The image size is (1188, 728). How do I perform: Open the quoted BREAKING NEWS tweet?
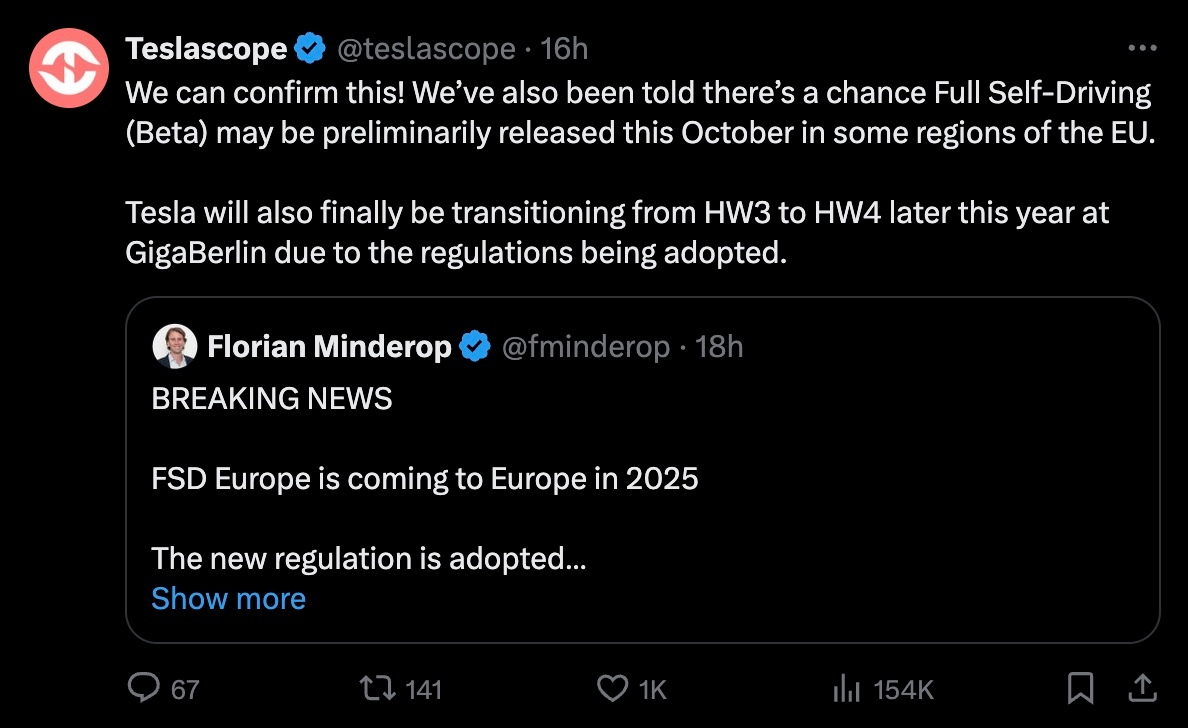point(640,480)
